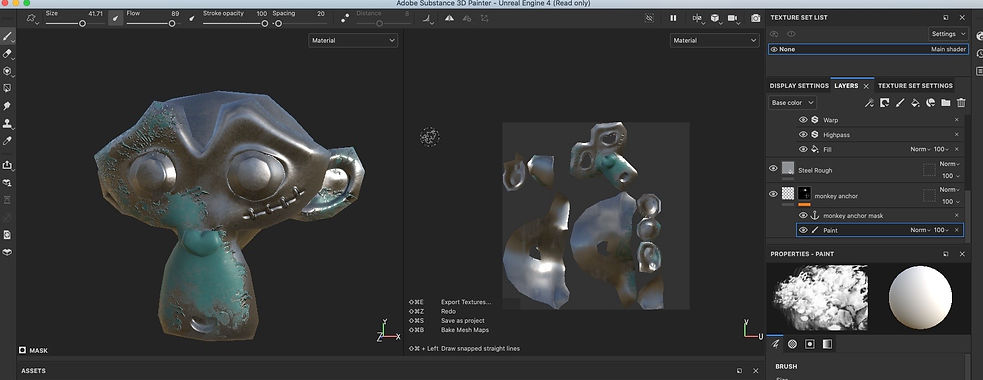Image resolution: width=983 pixels, height=380 pixels.
Task: Select the alpha tab in Properties panel
Action: (x=792, y=344)
